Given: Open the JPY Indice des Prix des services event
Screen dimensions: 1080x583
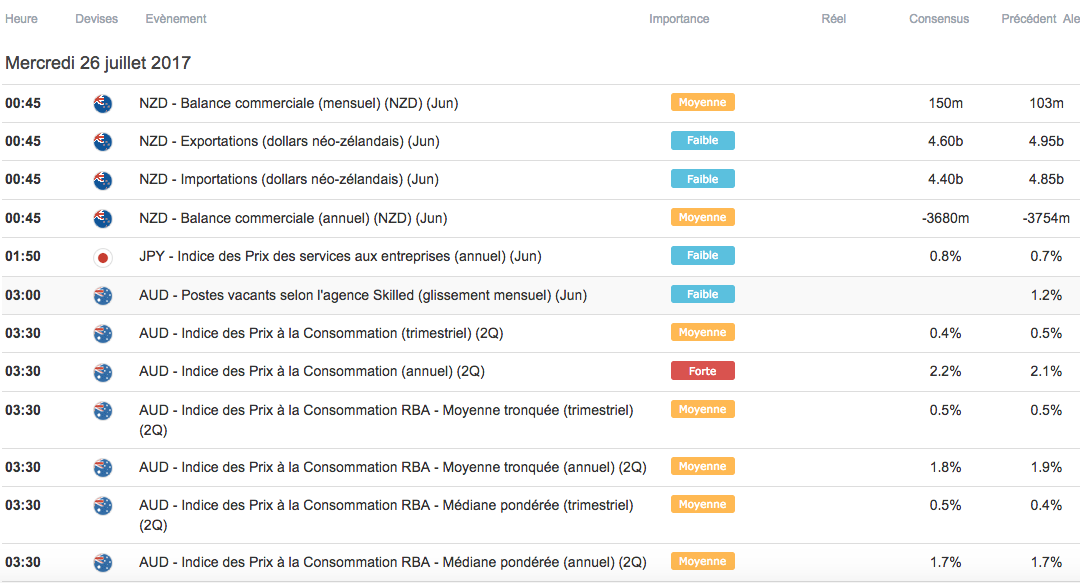Looking at the screenshot, I should [340, 256].
